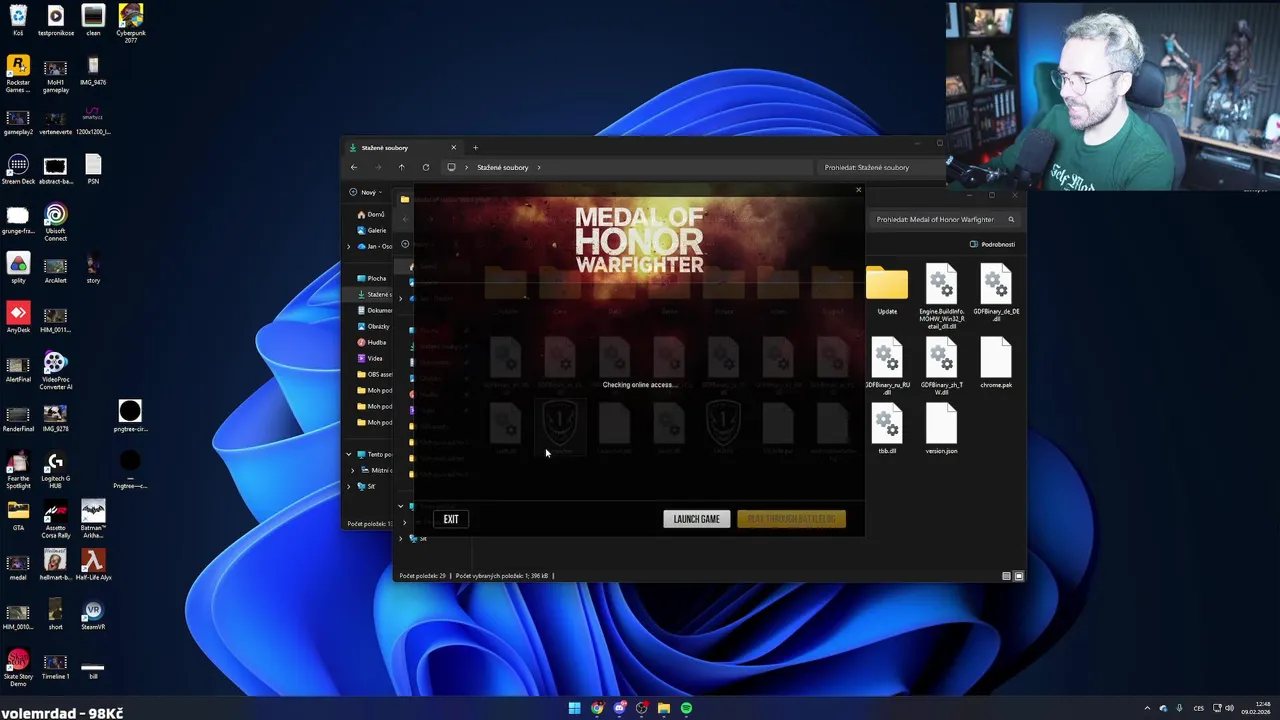Open Rockstar Games Launcher desktop icon

click(18, 73)
